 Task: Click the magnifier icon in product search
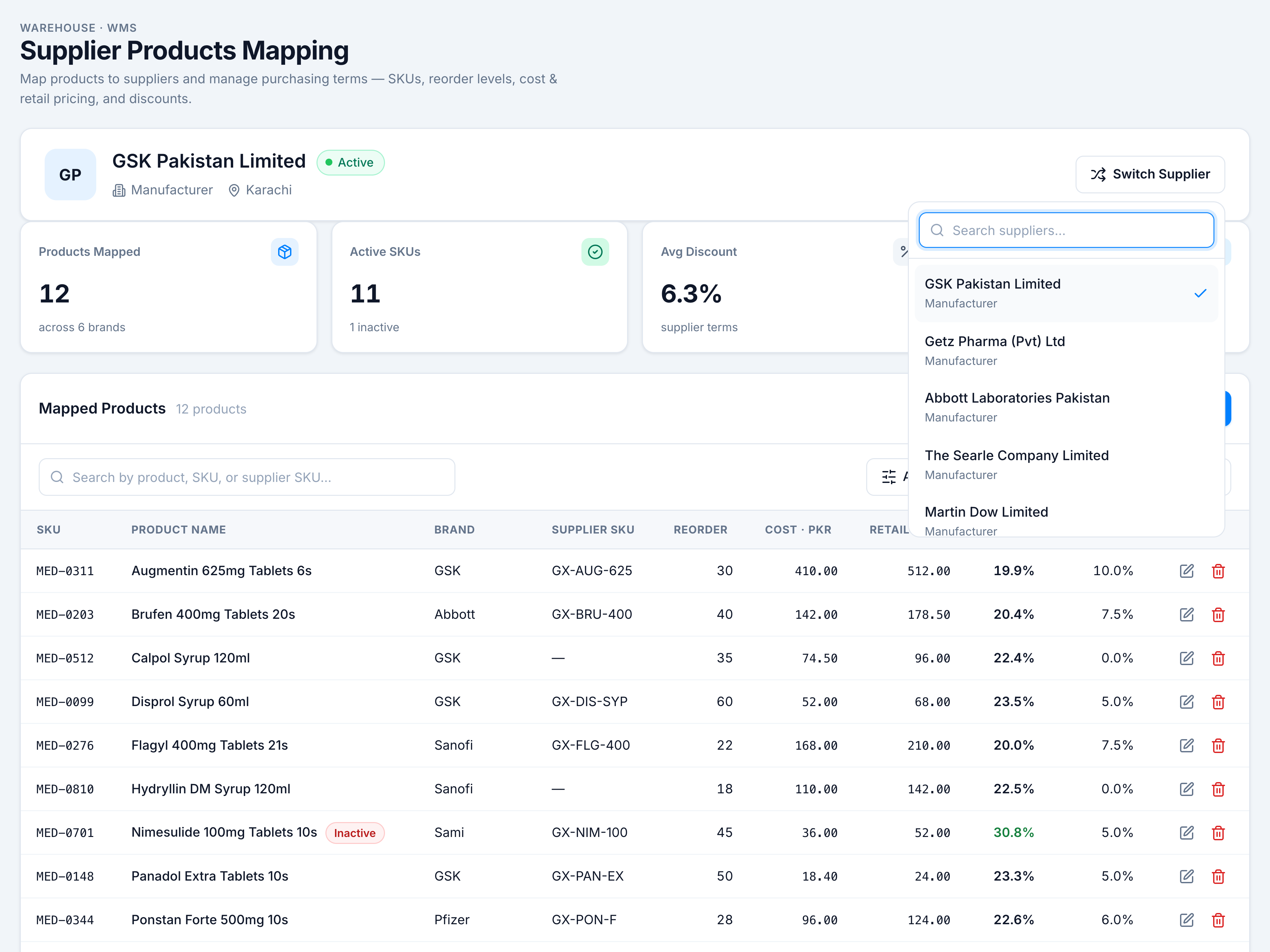57,477
